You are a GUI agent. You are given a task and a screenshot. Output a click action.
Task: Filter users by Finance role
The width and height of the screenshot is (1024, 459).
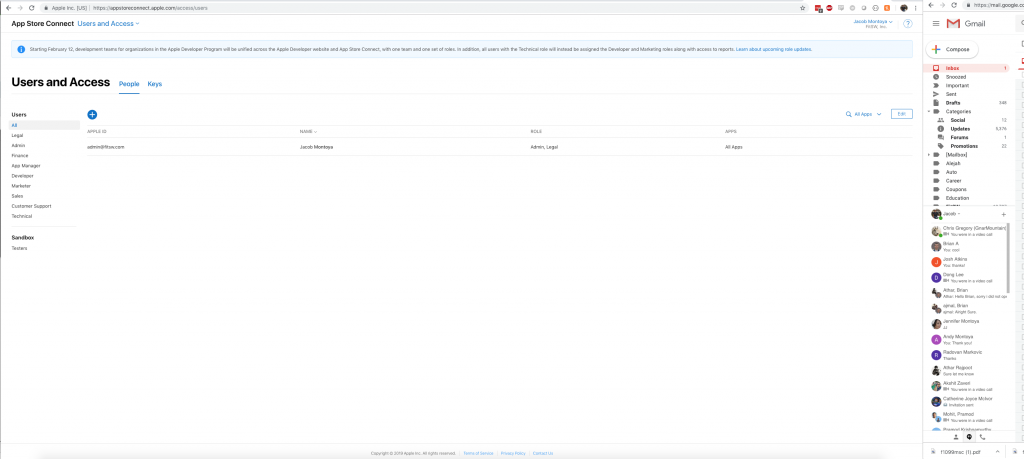pos(20,155)
